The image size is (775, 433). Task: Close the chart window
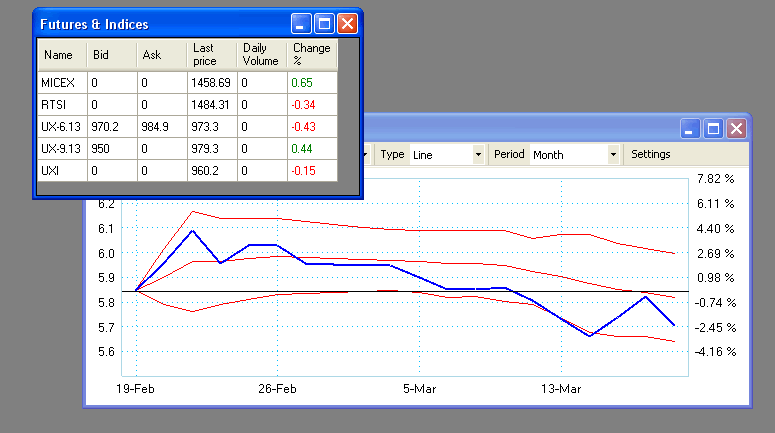pyautogui.click(x=736, y=129)
